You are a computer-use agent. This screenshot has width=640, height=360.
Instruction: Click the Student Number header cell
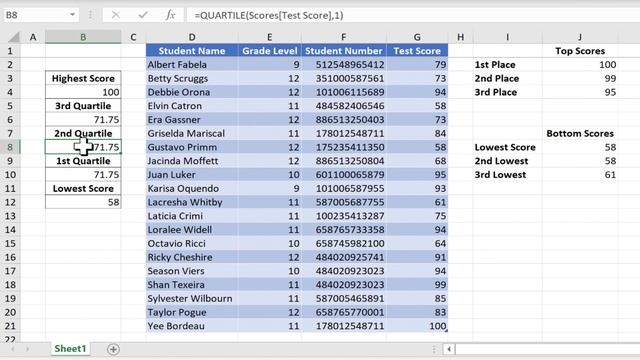tap(343, 51)
